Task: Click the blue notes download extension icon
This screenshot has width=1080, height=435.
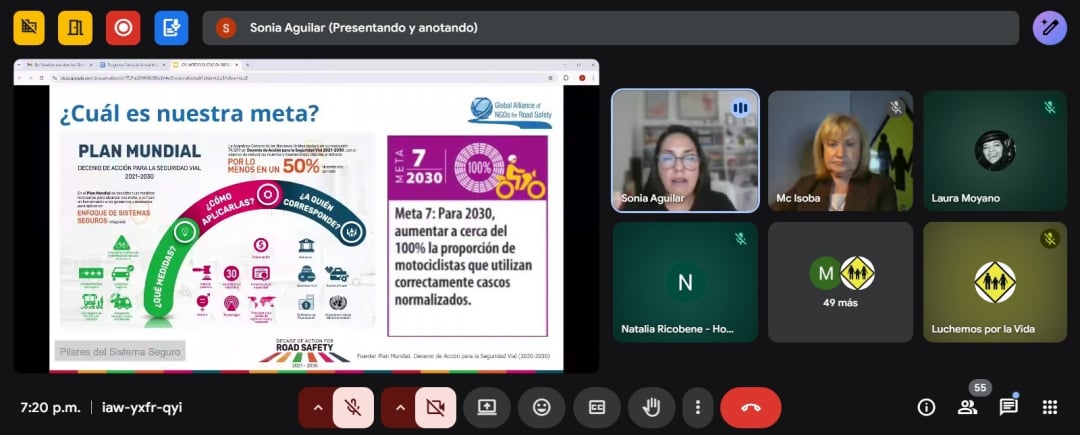Action: point(170,28)
